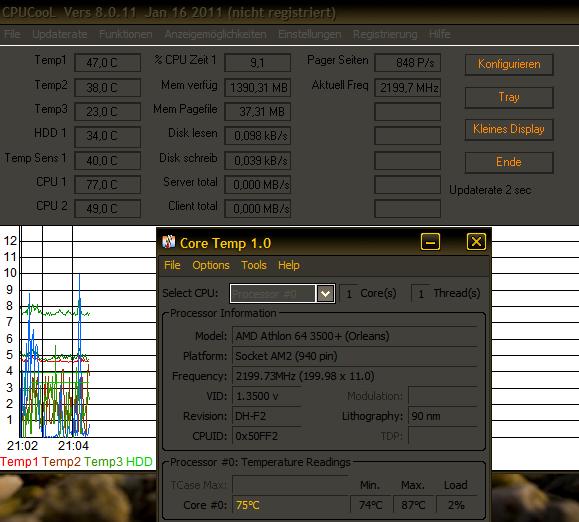Click the CPU 1 value 77,0 C
Viewport: 579px width, 522px height.
point(107,185)
